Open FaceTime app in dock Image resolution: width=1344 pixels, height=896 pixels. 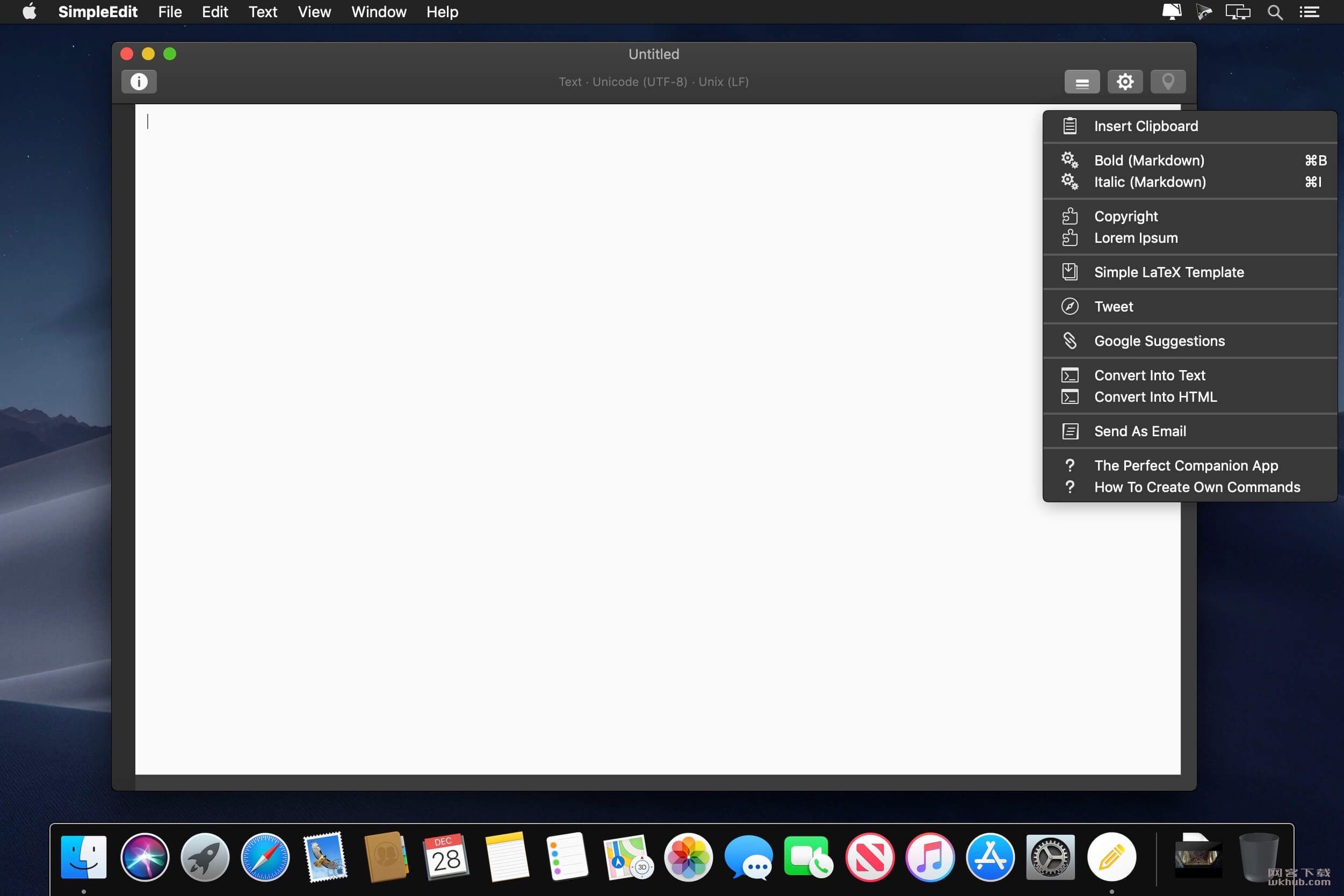point(808,857)
